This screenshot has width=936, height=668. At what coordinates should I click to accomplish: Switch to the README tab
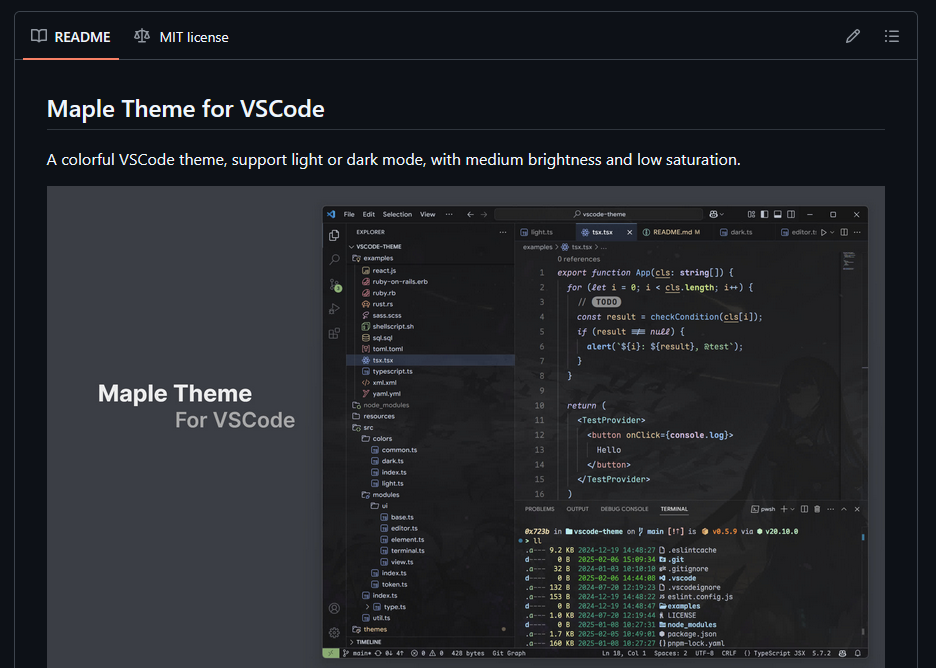click(70, 37)
